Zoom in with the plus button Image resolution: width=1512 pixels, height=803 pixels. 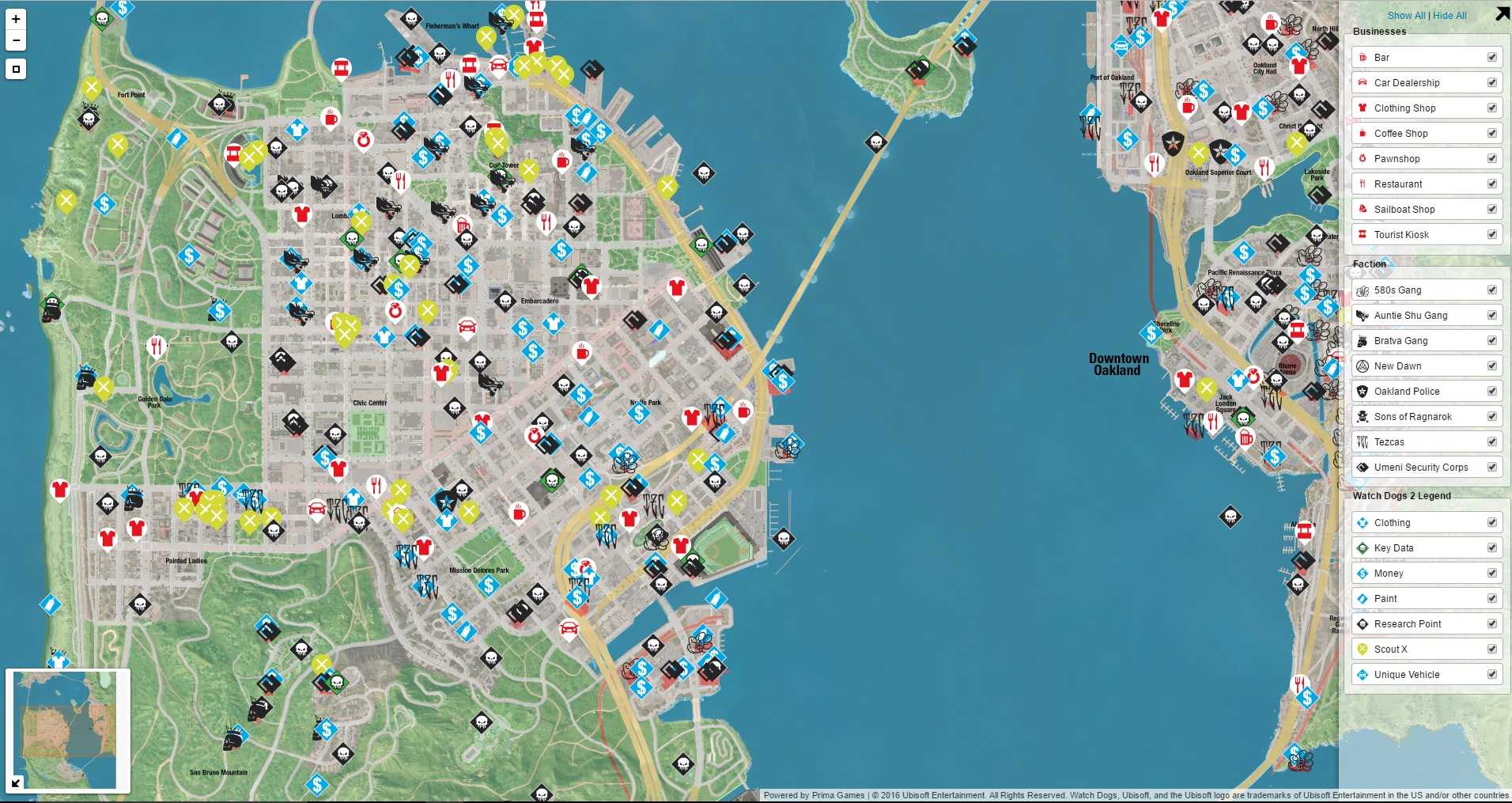pyautogui.click(x=16, y=19)
